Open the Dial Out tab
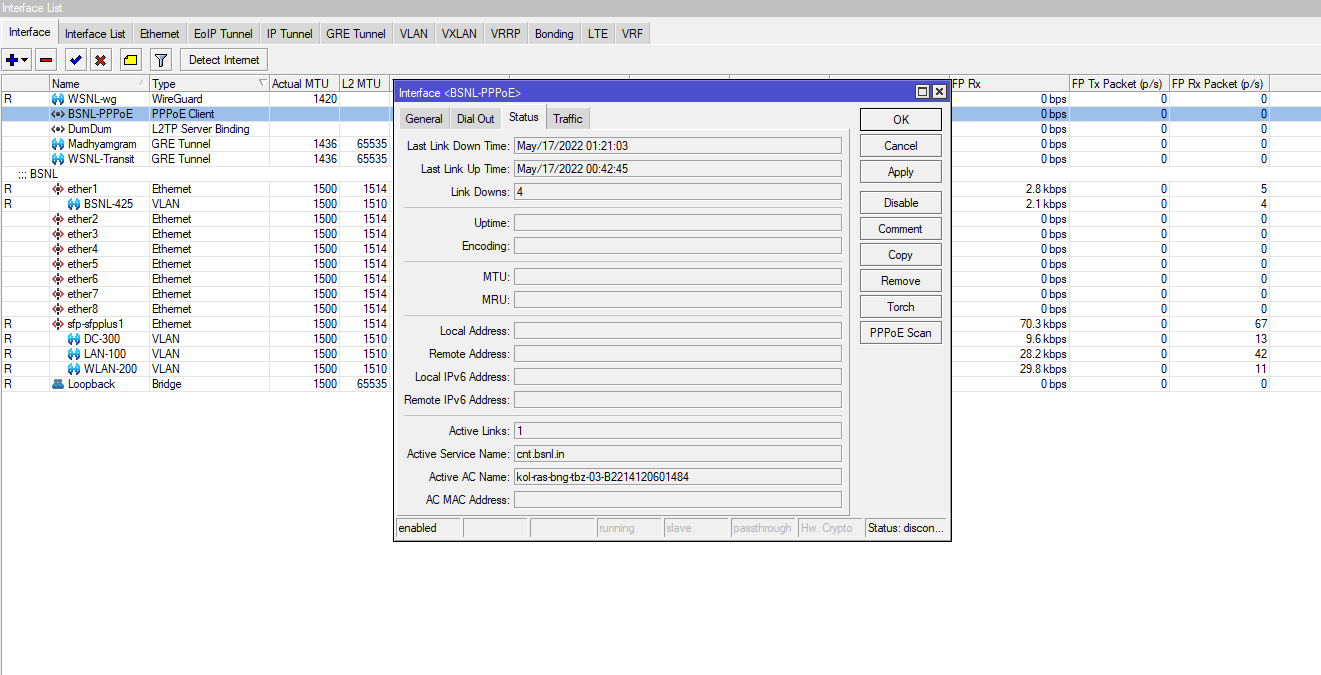Screen dimensions: 1321x675 pyautogui.click(x=475, y=117)
